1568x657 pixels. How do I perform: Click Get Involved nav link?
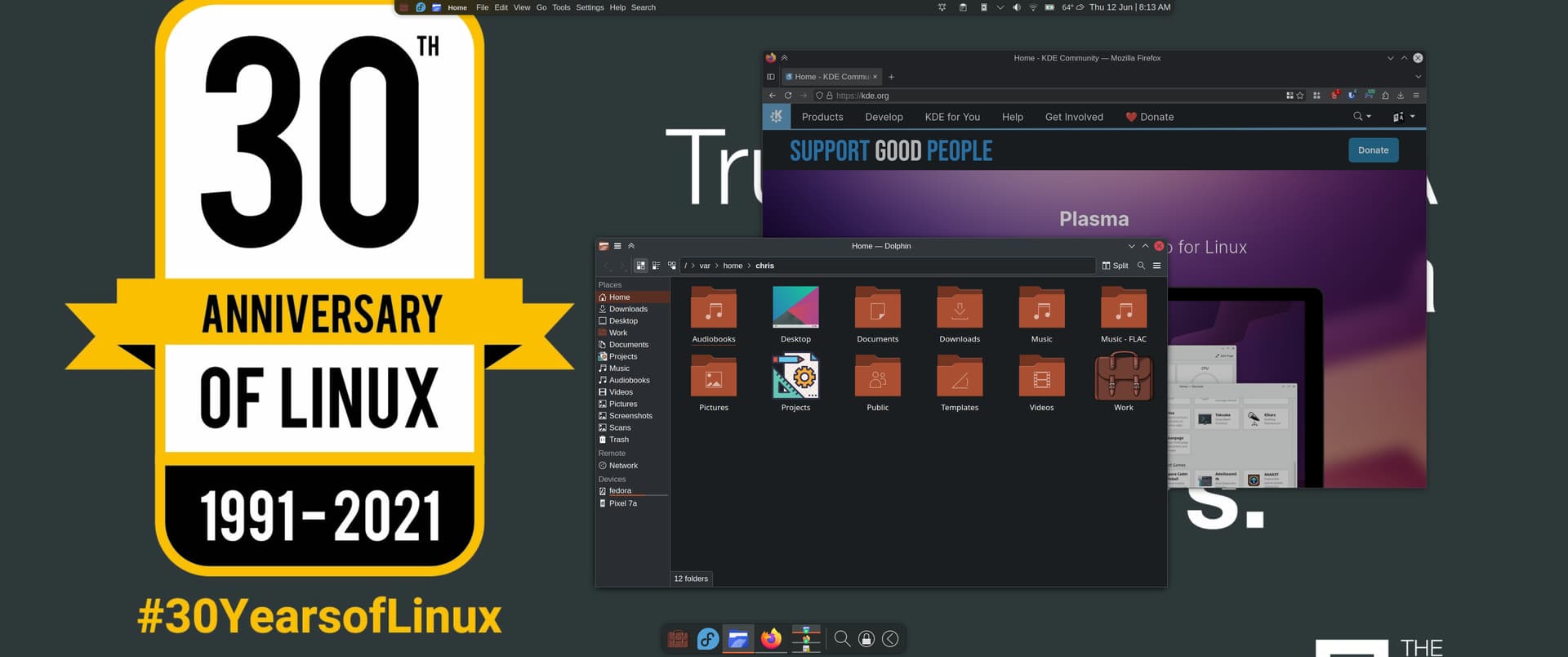1074,117
